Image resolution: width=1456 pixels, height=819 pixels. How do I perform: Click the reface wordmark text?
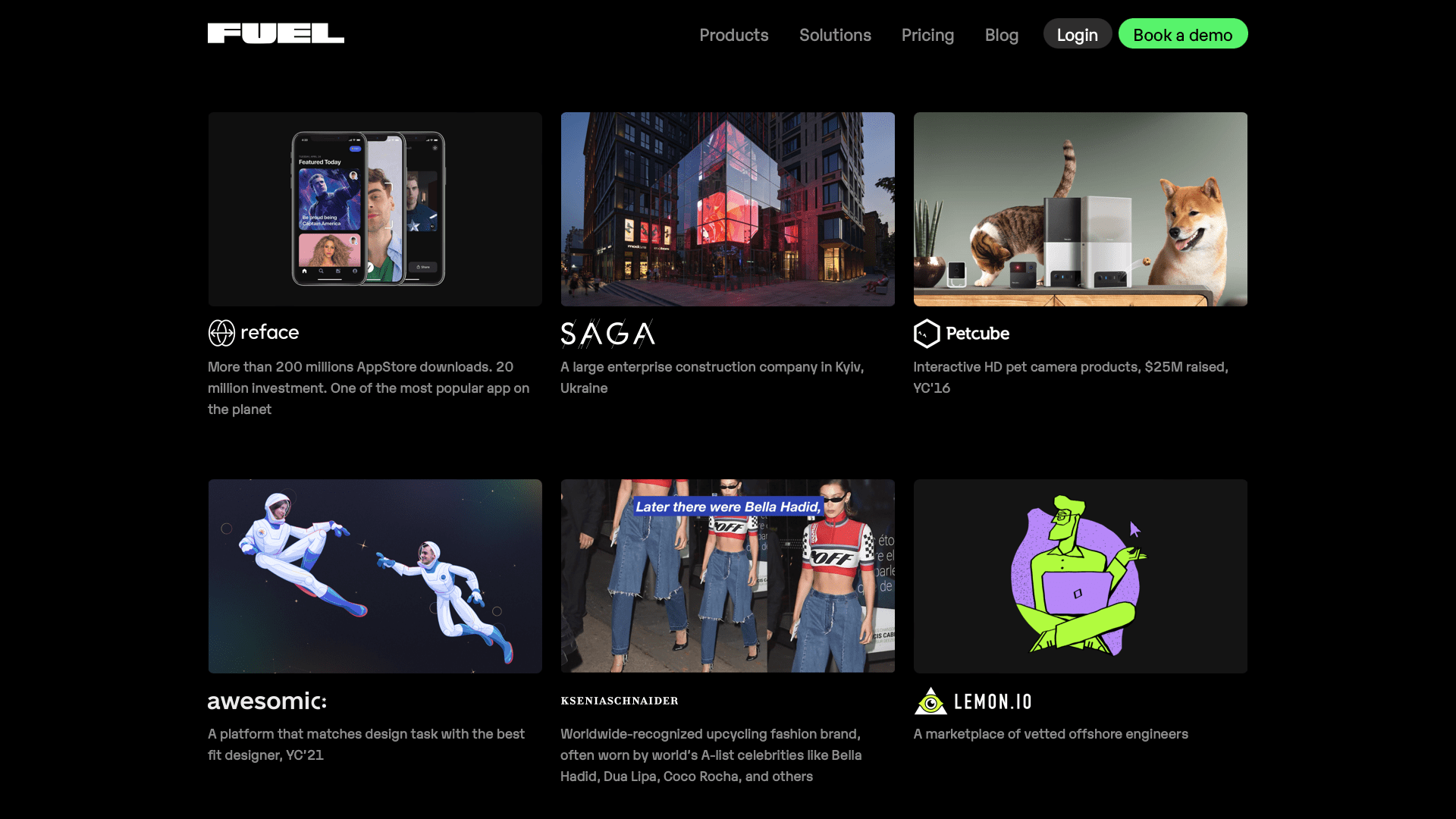(x=269, y=332)
